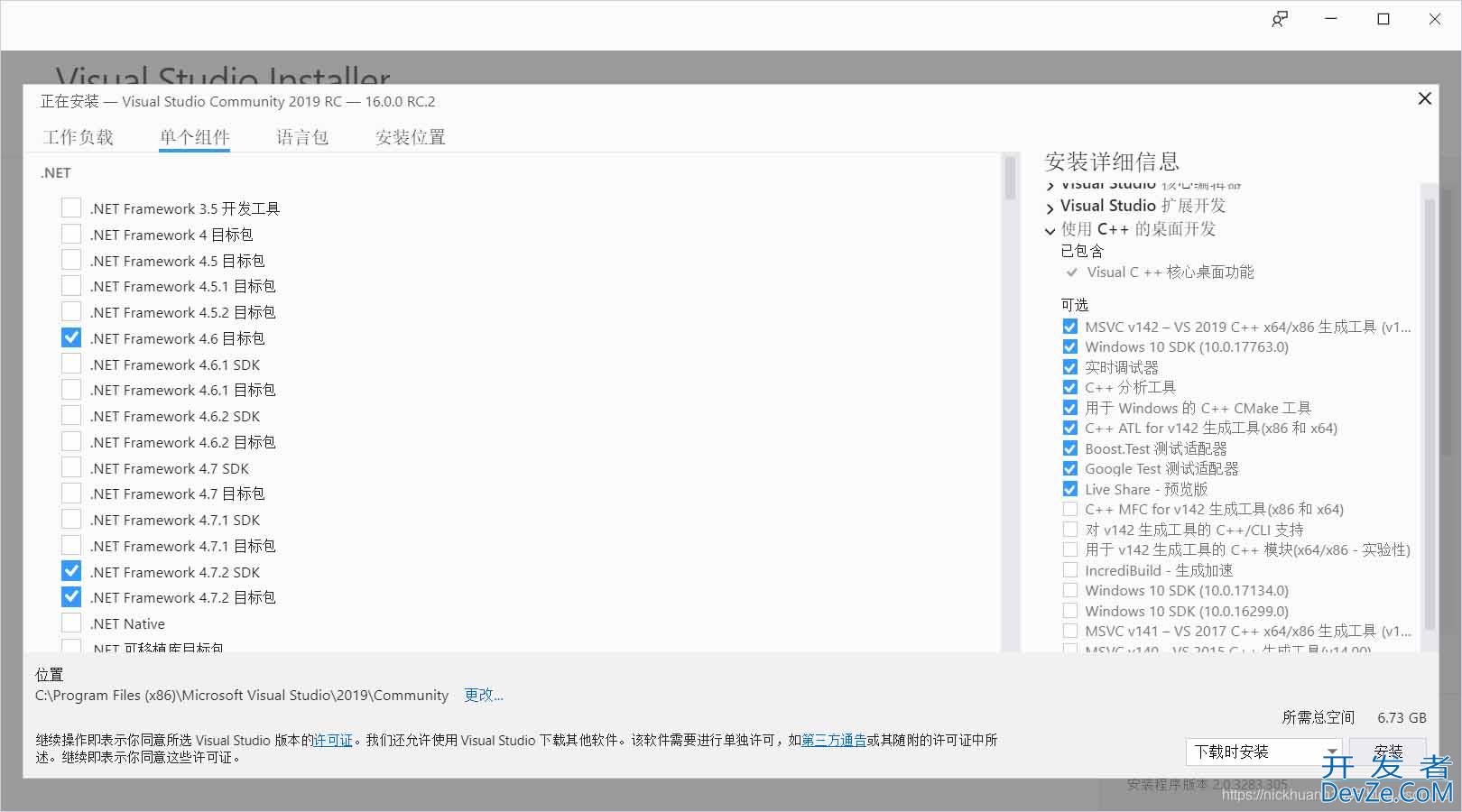Uncheck .NET Framework 4.7.2 目标包

(x=71, y=597)
